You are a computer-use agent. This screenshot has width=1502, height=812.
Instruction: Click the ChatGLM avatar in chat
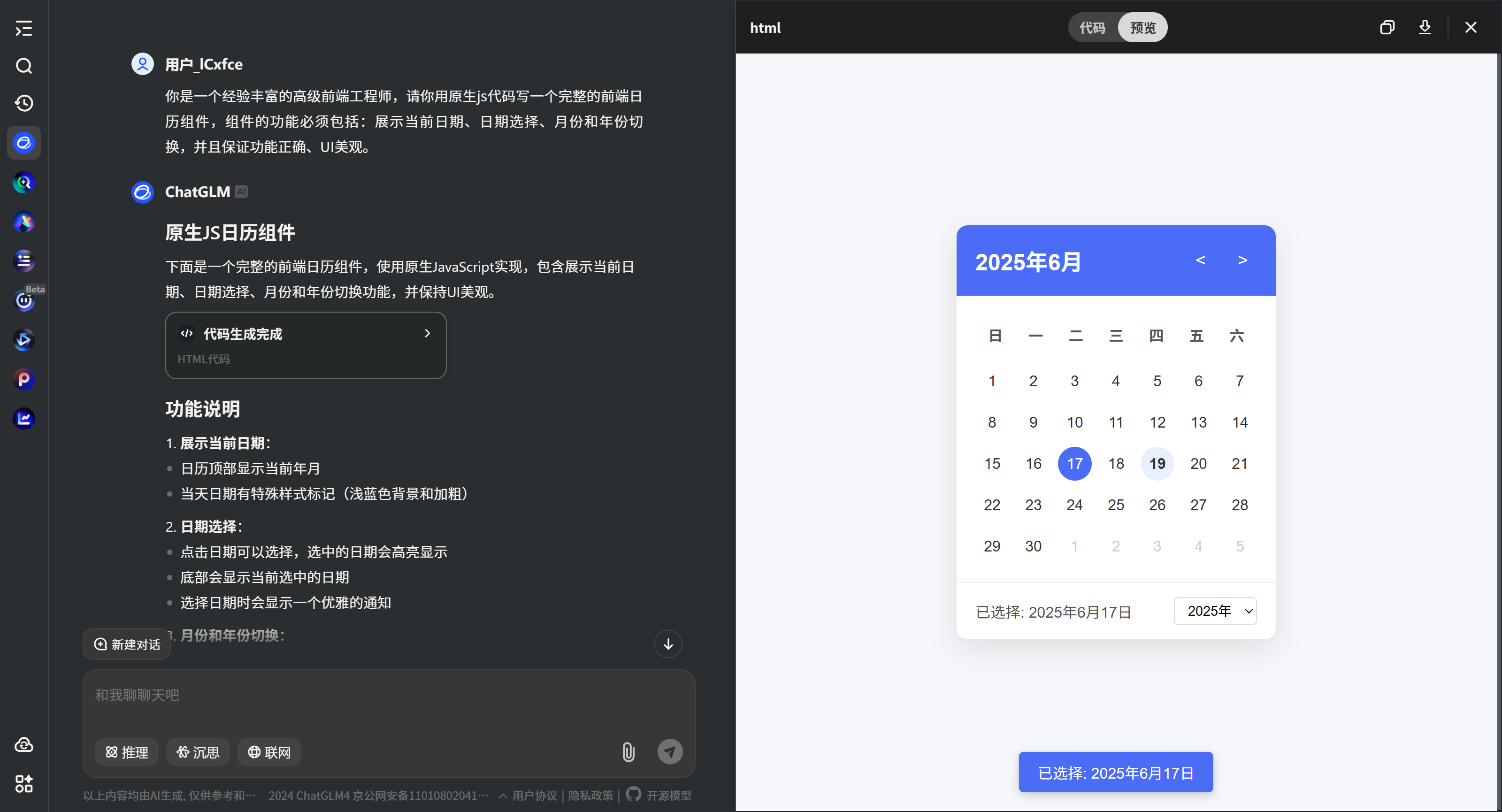click(143, 192)
